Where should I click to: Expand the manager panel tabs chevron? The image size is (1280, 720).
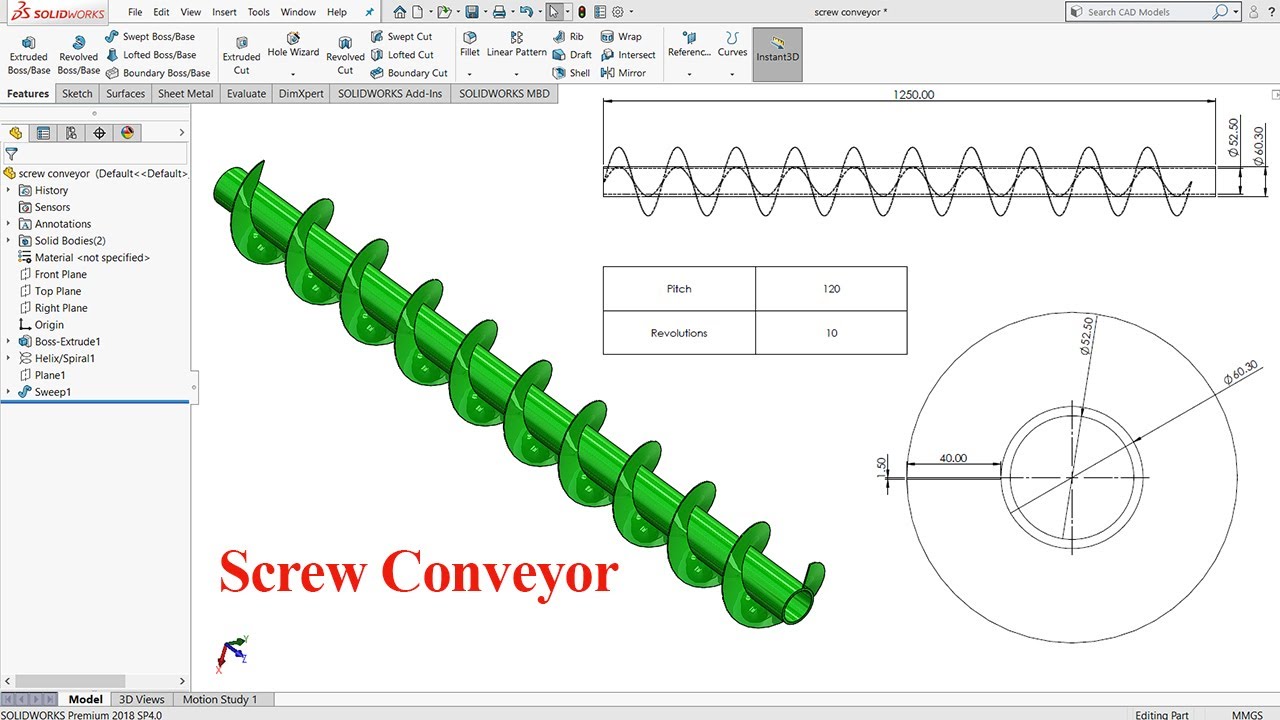(x=181, y=132)
